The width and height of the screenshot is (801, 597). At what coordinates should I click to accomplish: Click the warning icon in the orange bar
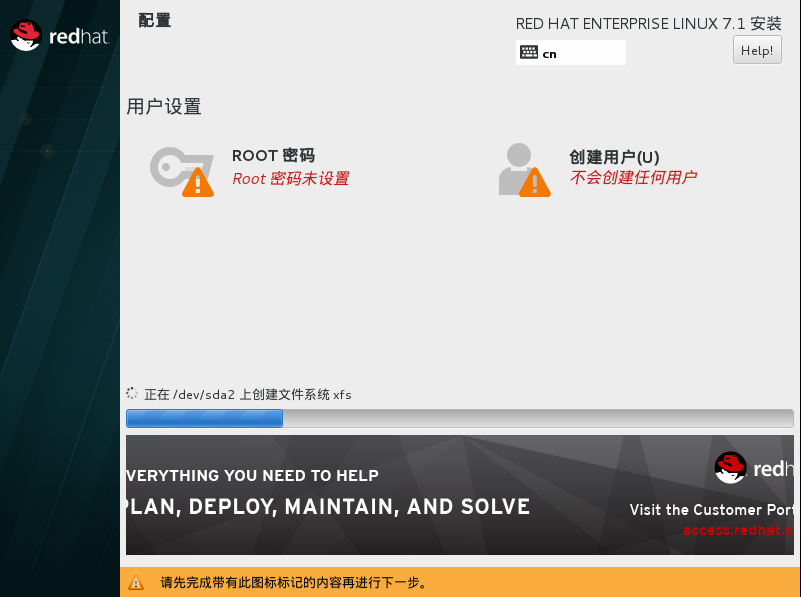tap(136, 582)
